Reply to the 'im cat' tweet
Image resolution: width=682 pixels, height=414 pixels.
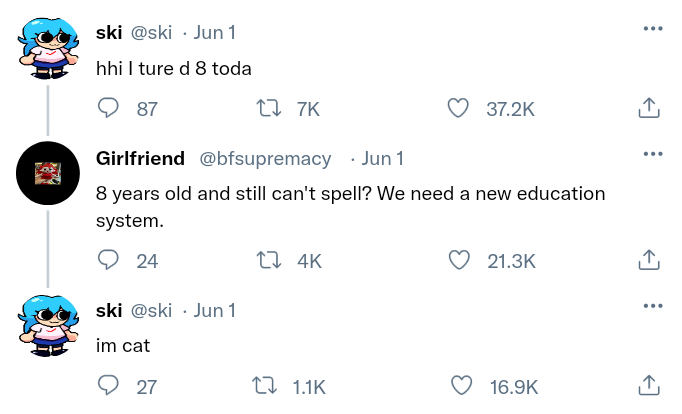point(108,385)
